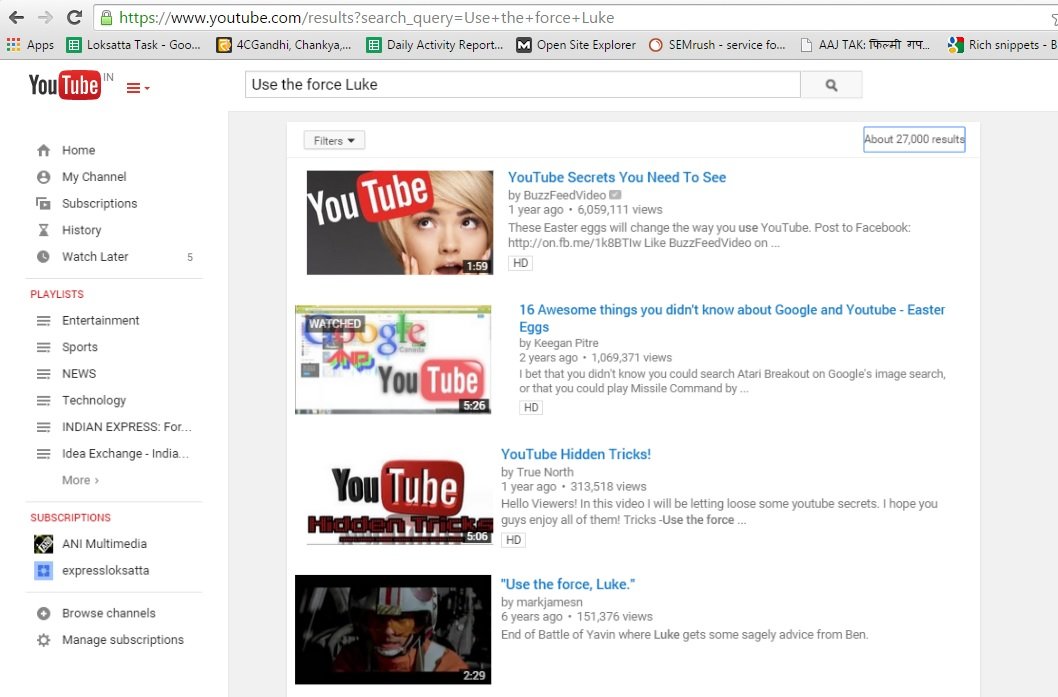This screenshot has height=697, width=1058.
Task: Click the search box containing 'Use the force Luke'
Action: (x=522, y=85)
